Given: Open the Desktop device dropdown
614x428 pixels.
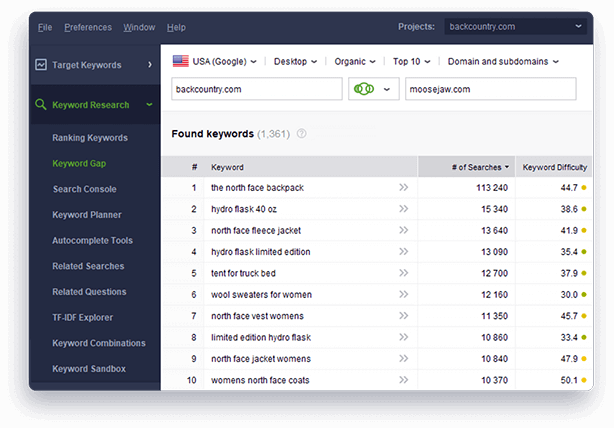Looking at the screenshot, I should pos(295,61).
